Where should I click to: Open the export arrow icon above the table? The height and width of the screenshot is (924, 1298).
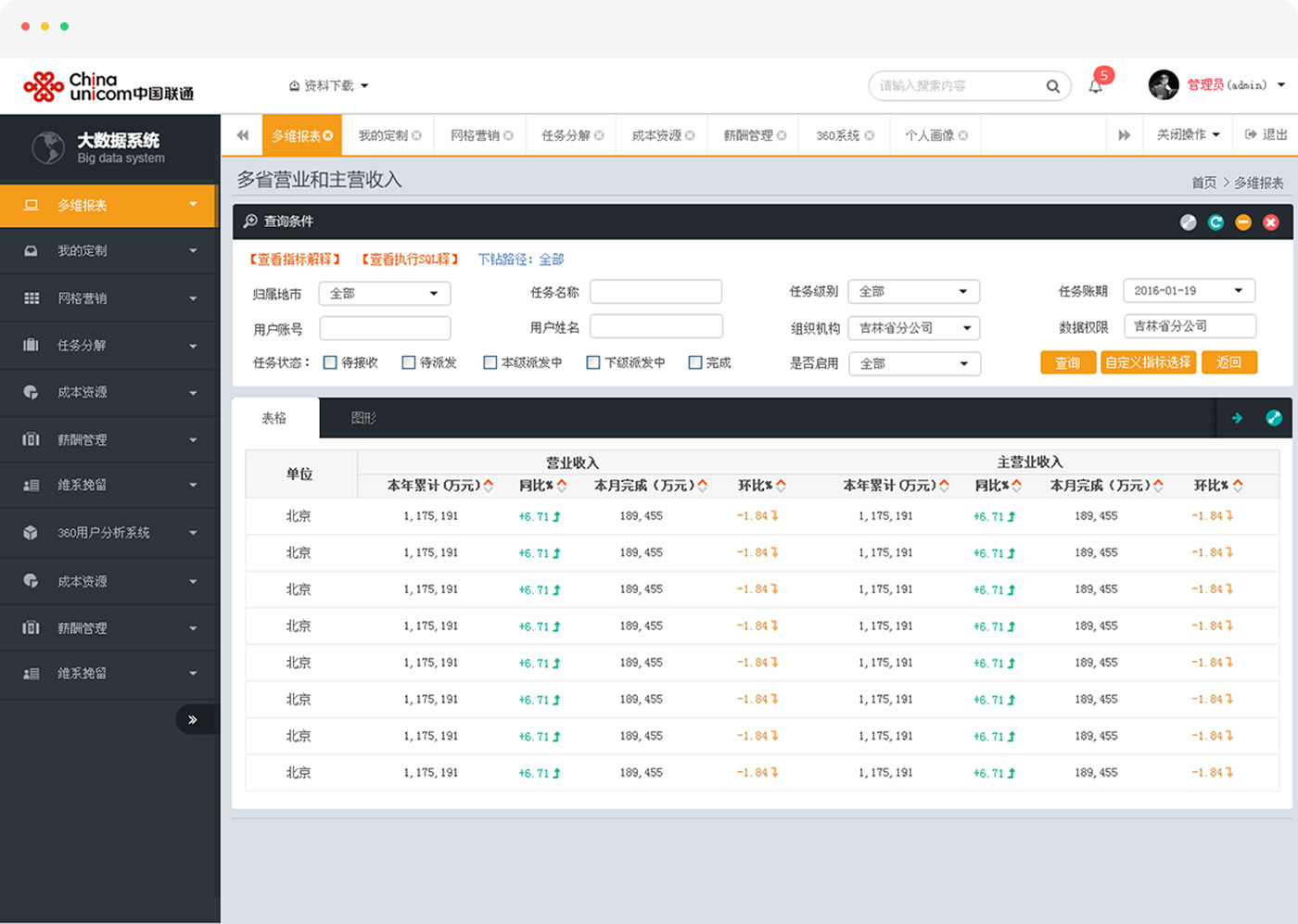point(1237,418)
